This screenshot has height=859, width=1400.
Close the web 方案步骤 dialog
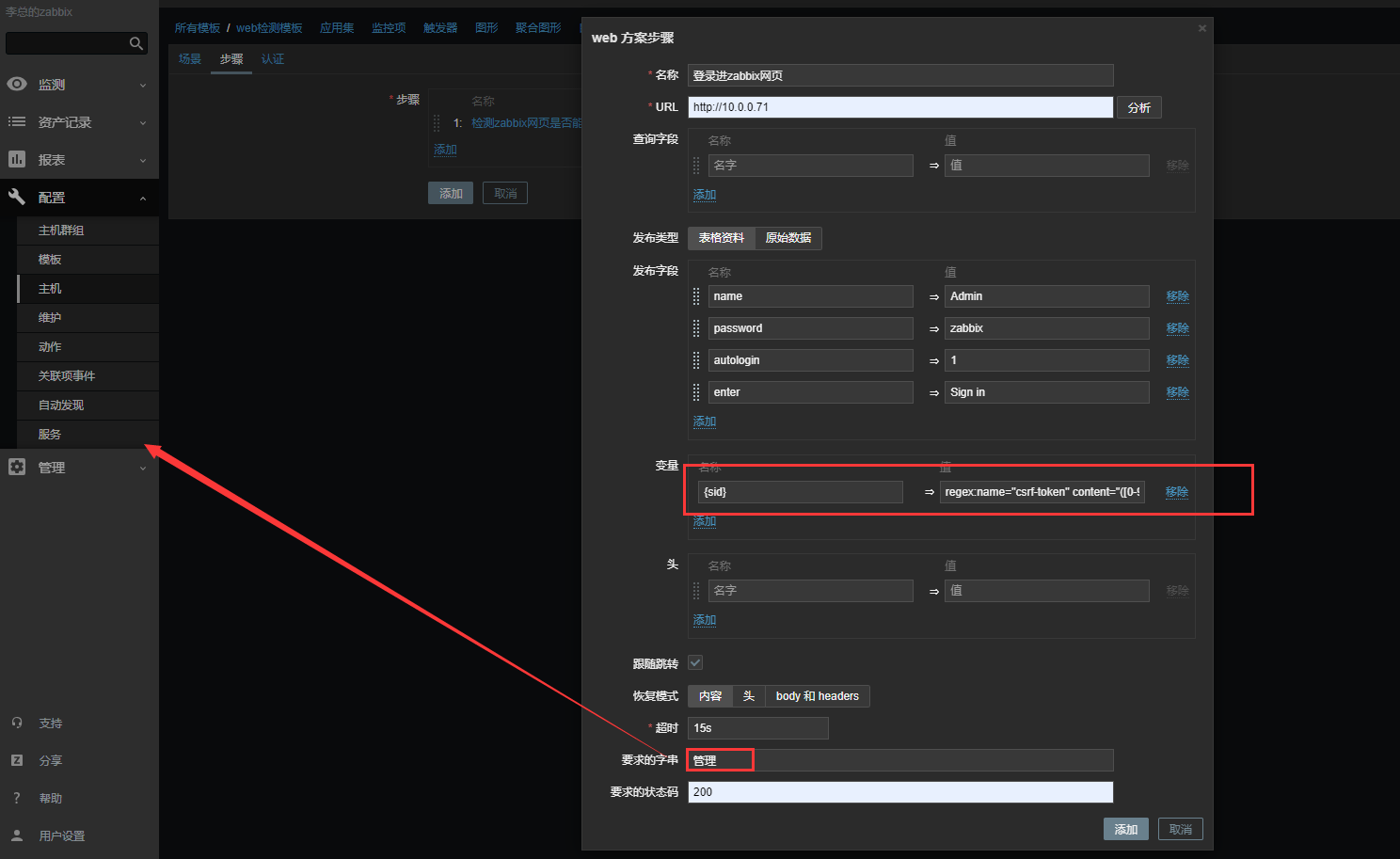click(x=1201, y=28)
